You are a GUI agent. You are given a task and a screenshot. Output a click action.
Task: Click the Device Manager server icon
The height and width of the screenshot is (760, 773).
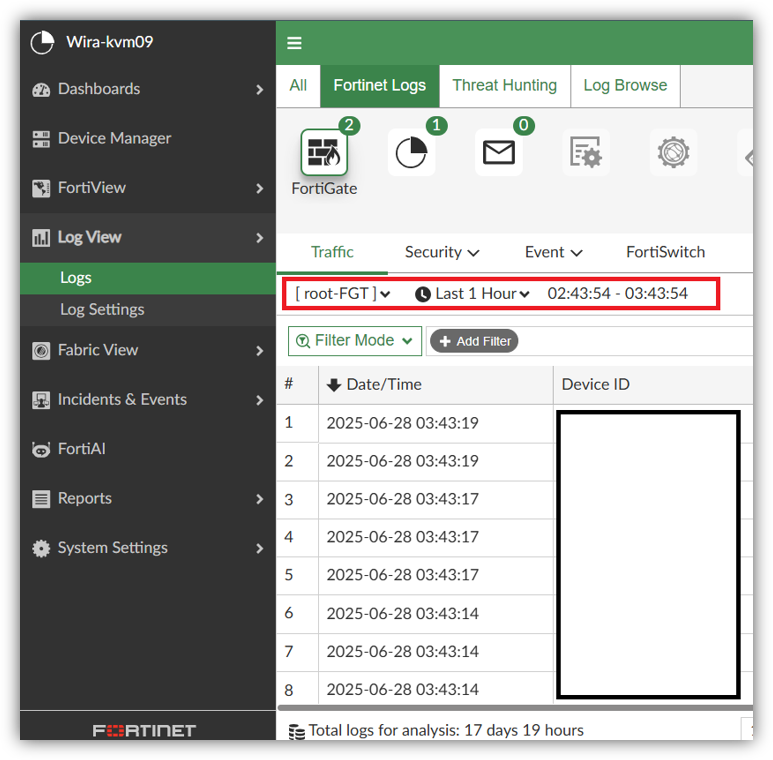41,139
